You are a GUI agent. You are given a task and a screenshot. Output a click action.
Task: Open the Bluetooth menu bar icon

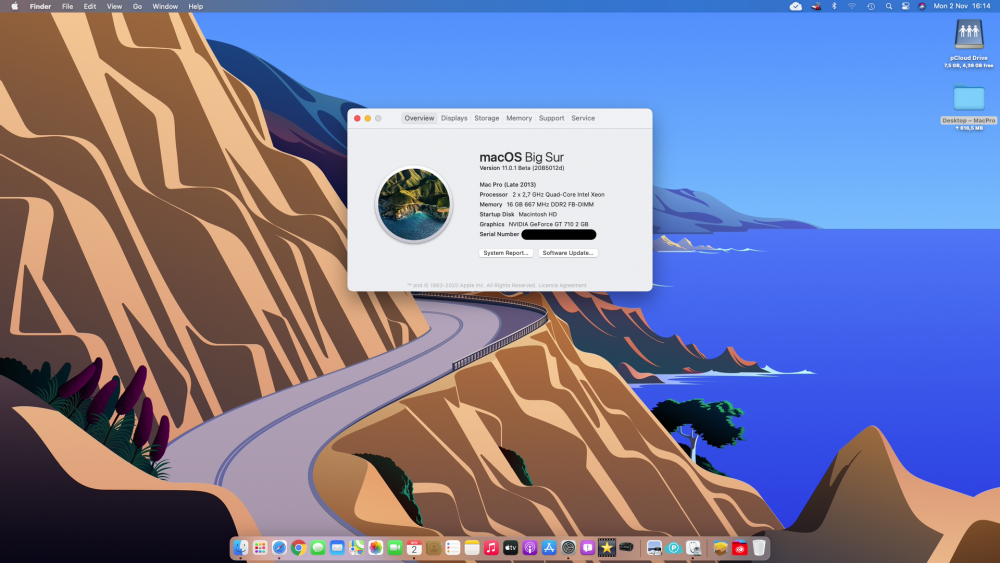click(x=834, y=6)
